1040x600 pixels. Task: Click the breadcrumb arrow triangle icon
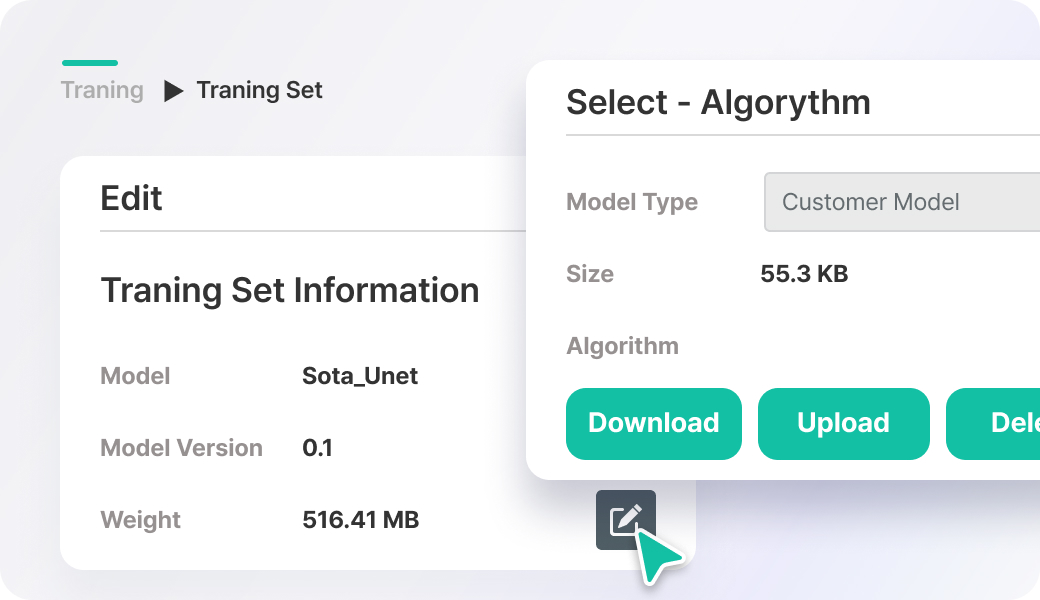174,91
